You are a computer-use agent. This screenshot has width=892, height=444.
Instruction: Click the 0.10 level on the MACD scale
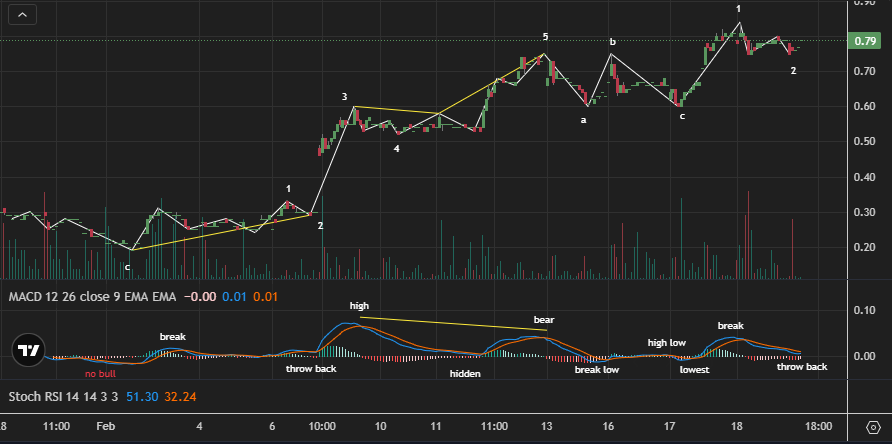coord(864,311)
